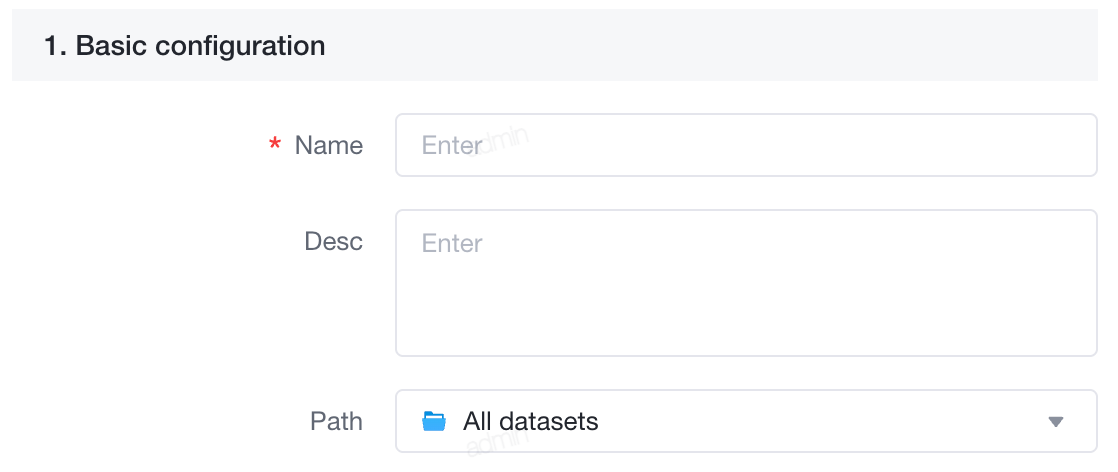Click the Path field label
The width and height of the screenshot is (1118, 472).
pos(337,421)
